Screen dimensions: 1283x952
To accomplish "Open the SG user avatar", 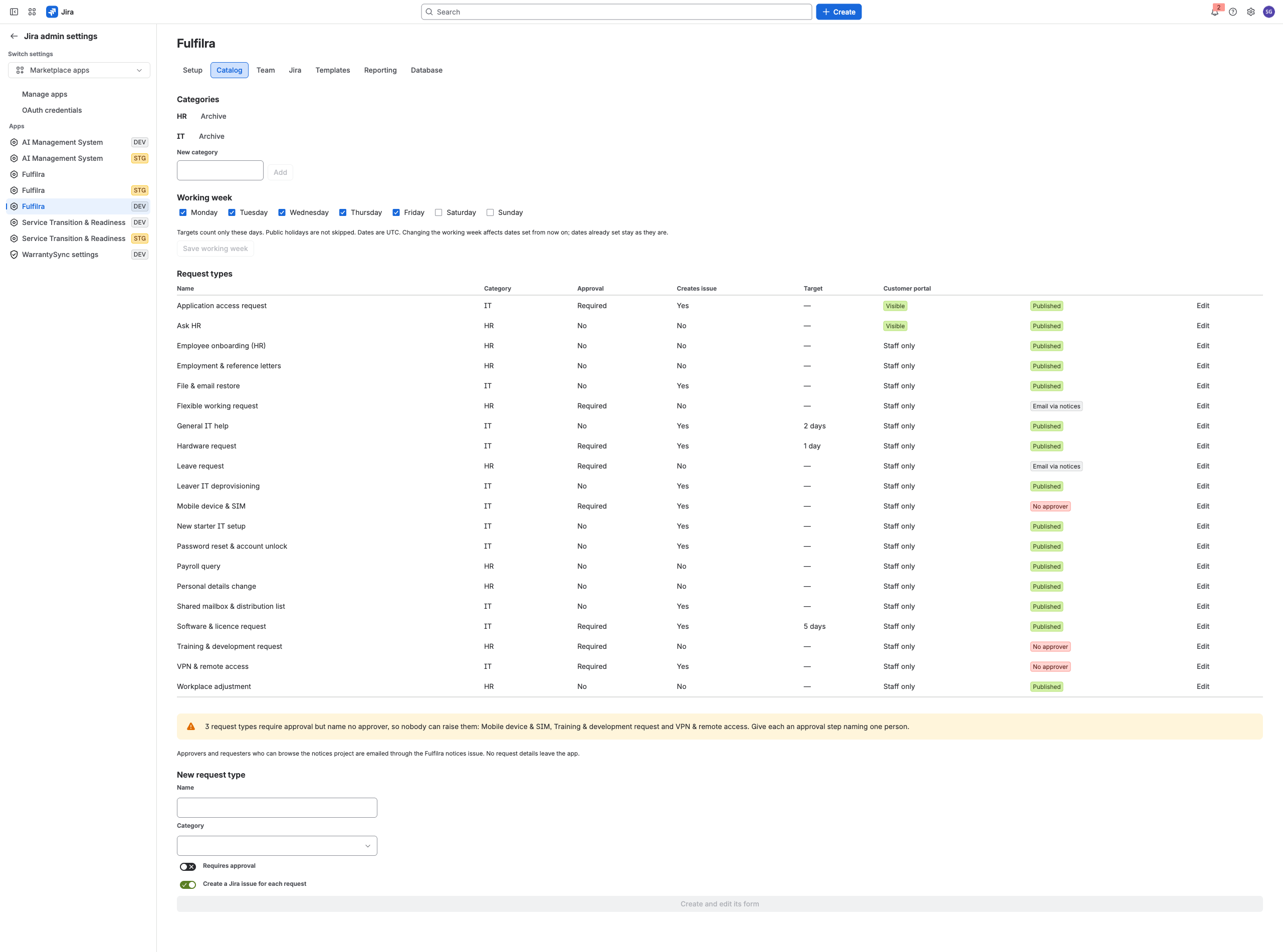I will point(1268,12).
